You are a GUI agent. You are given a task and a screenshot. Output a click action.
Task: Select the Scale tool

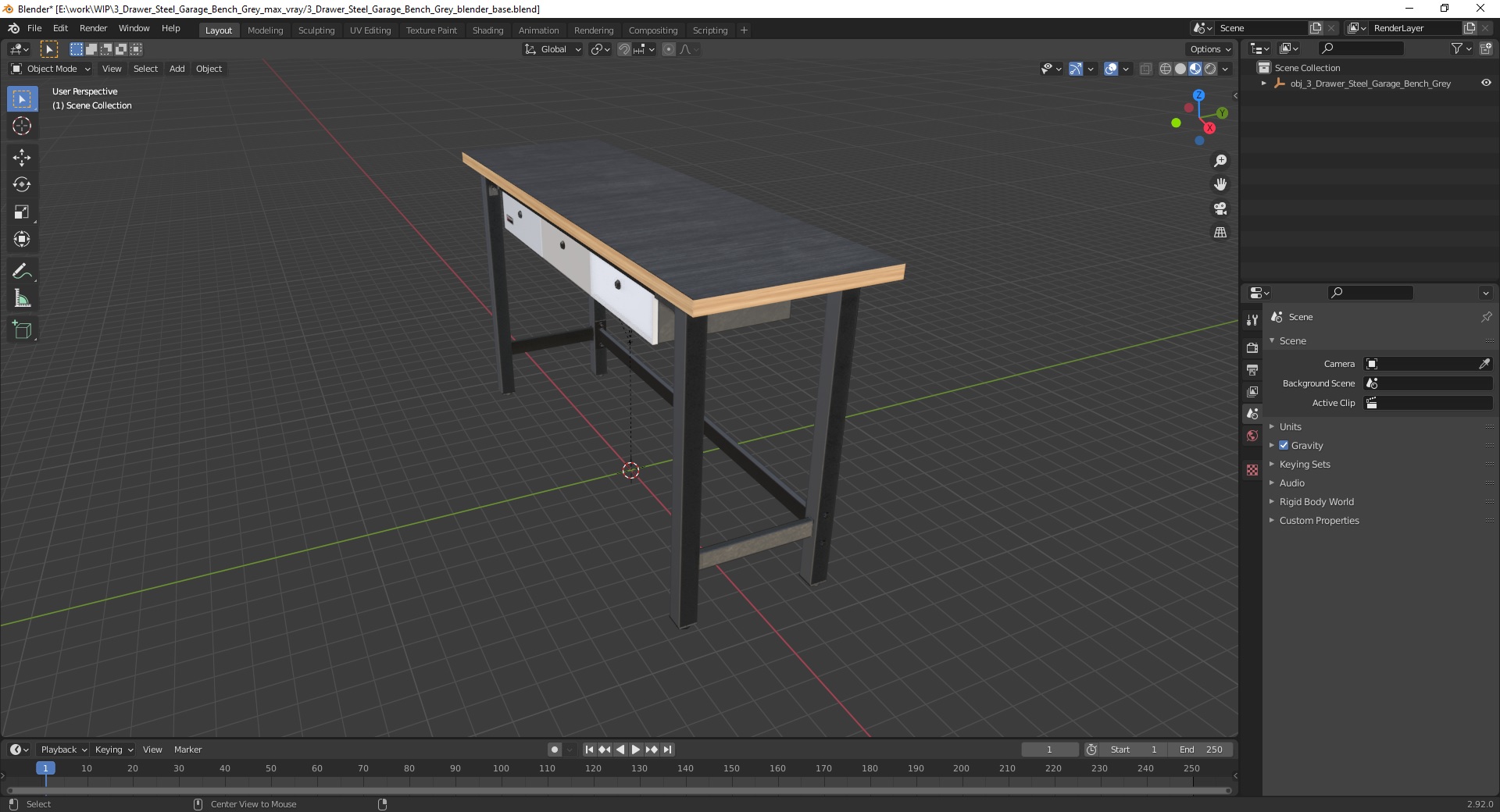click(22, 212)
